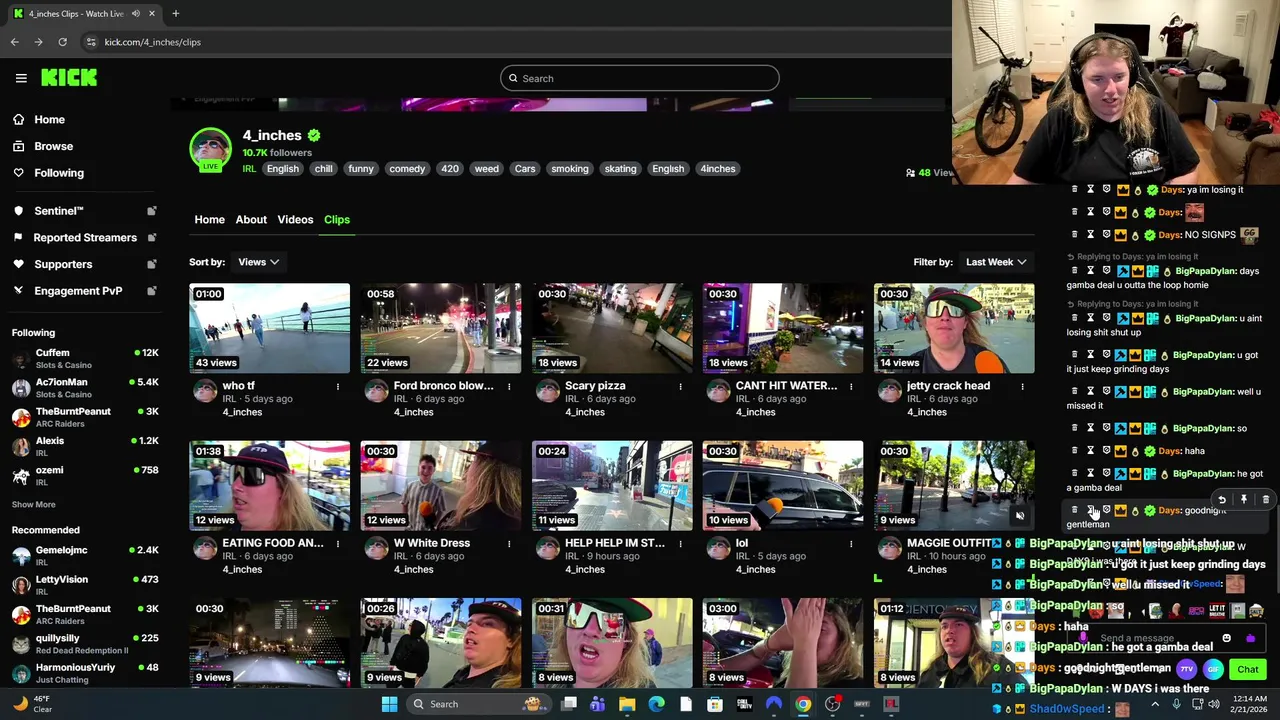Open the Sort by Views dropdown
1280x720 pixels.
tap(258, 262)
